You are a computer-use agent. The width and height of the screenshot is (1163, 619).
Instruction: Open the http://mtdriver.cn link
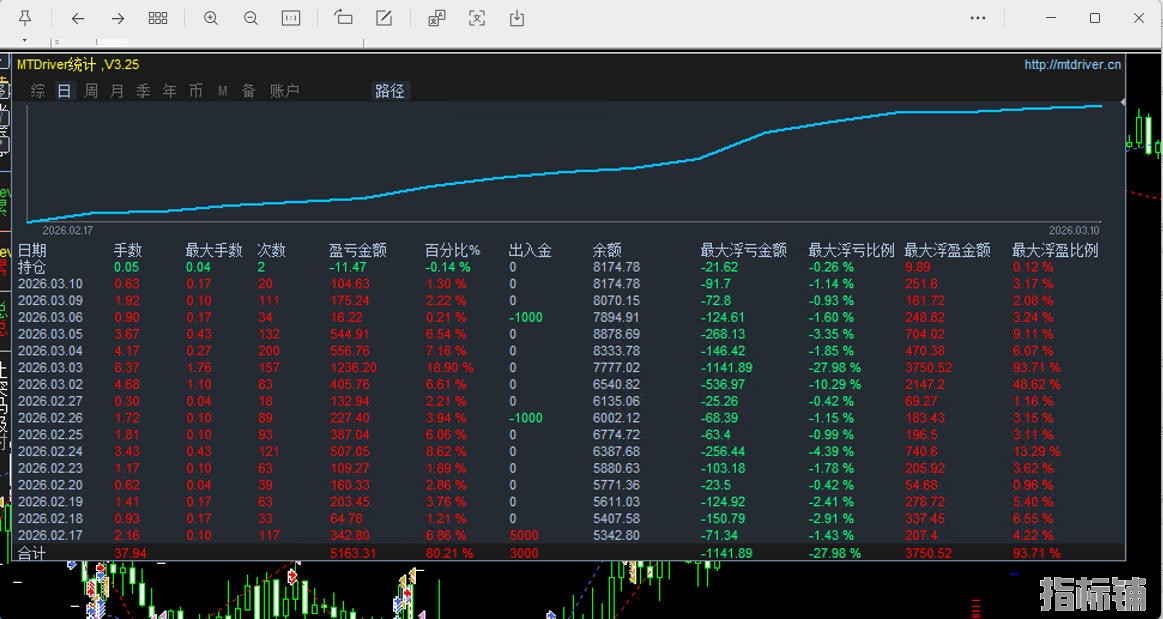1072,65
